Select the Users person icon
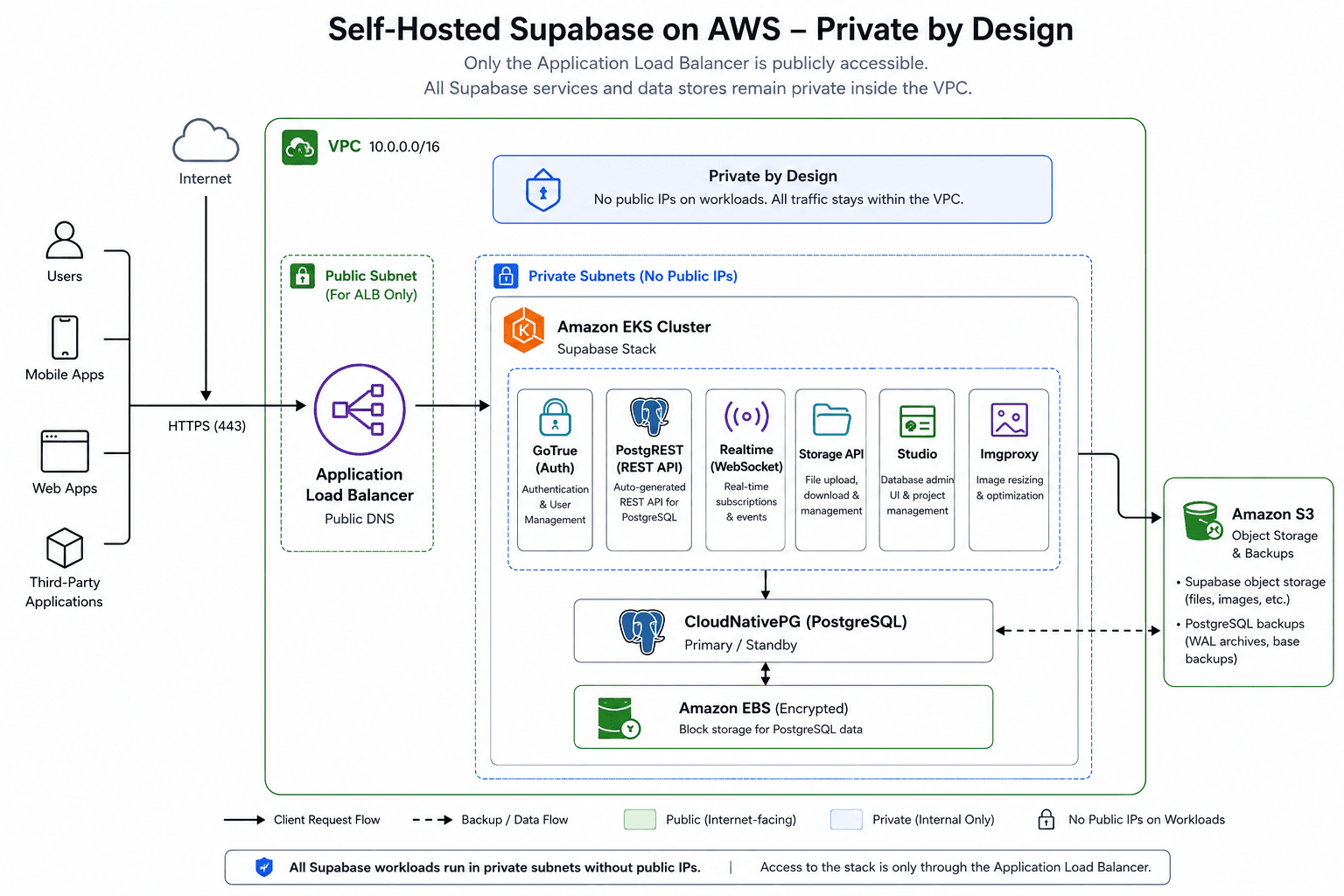This screenshot has width=1344, height=896. (65, 240)
